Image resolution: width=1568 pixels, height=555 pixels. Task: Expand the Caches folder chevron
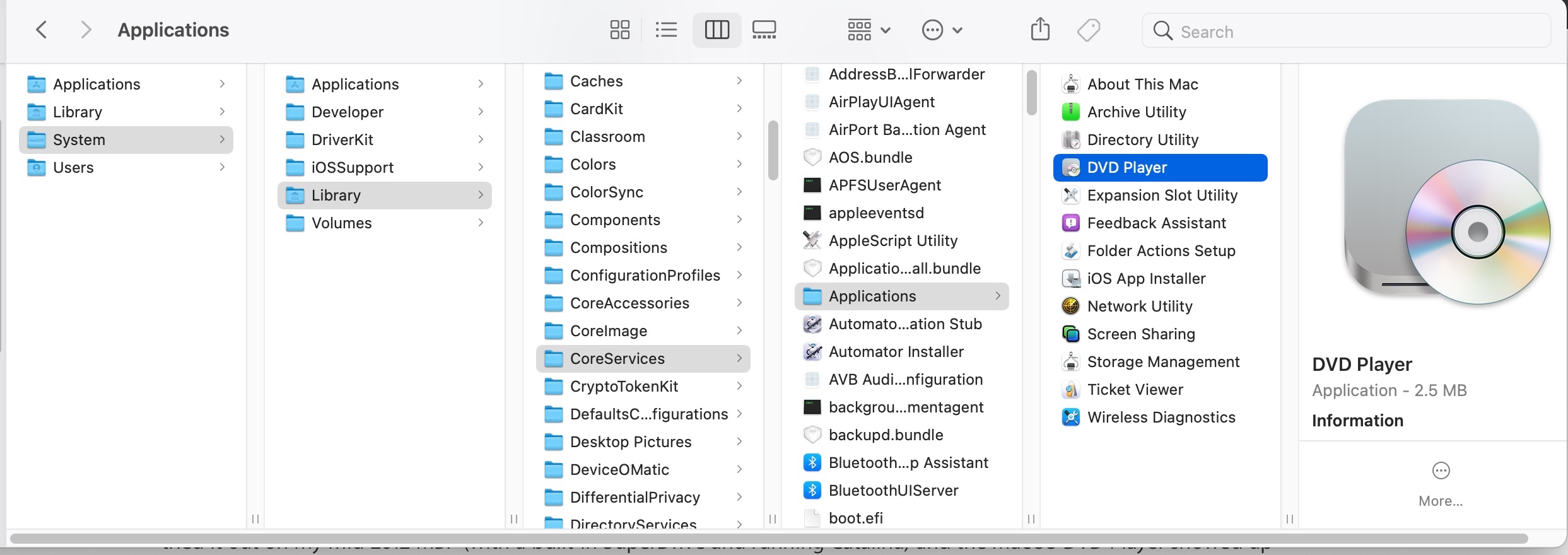tap(739, 81)
